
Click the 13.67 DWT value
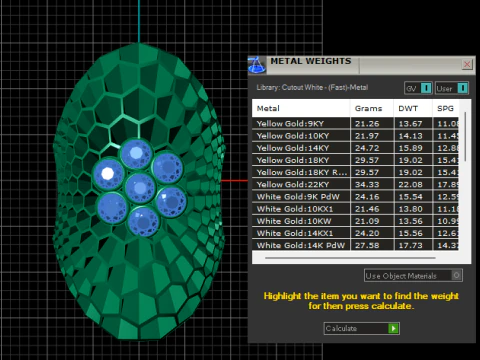click(410, 124)
